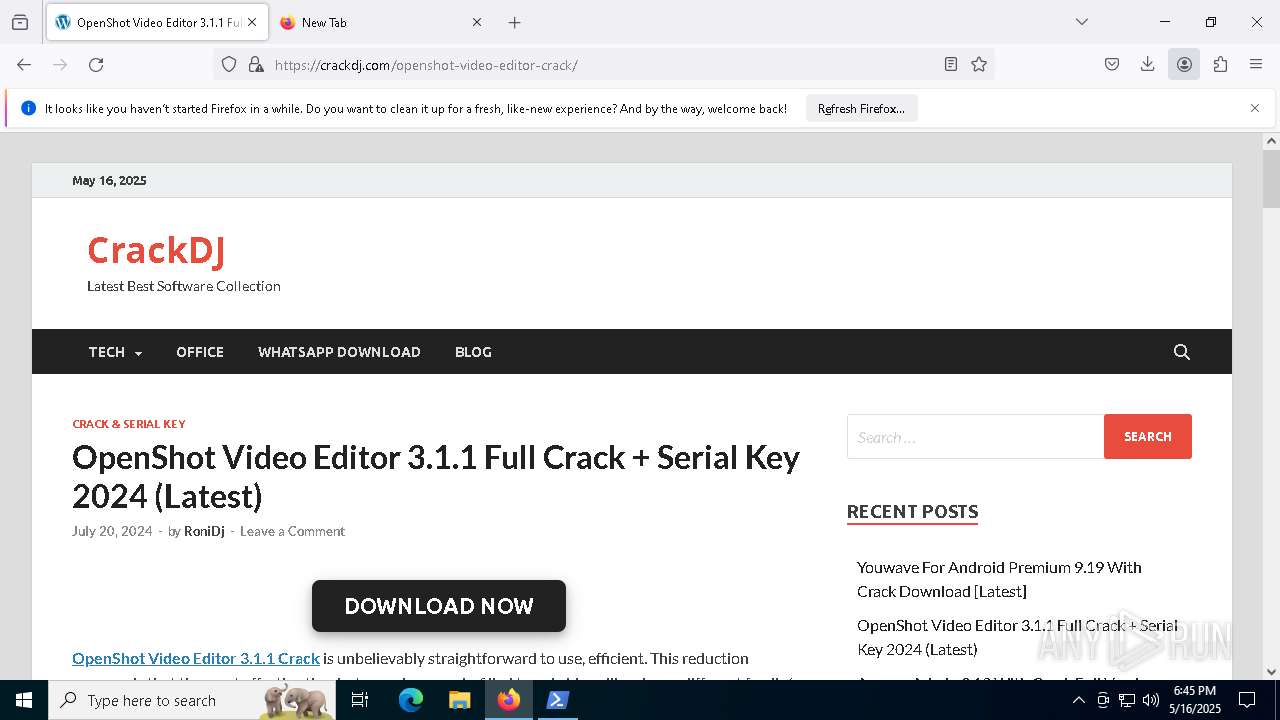Open author RoniDj link
The height and width of the screenshot is (720, 1280).
(204, 531)
